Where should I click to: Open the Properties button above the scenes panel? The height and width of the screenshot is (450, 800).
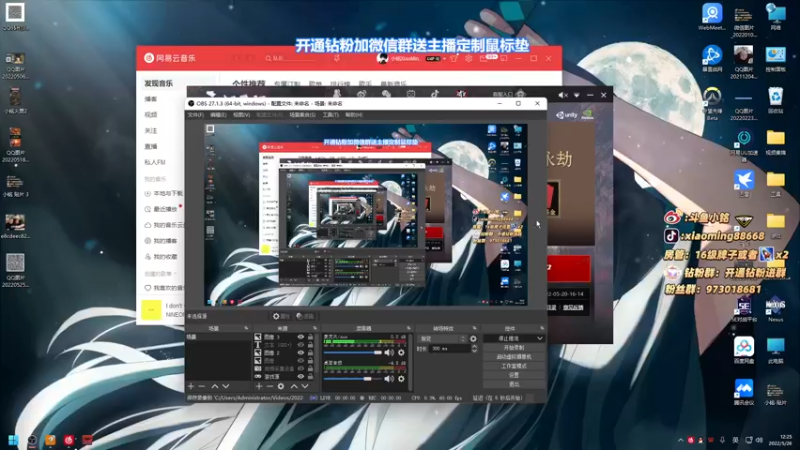point(281,316)
